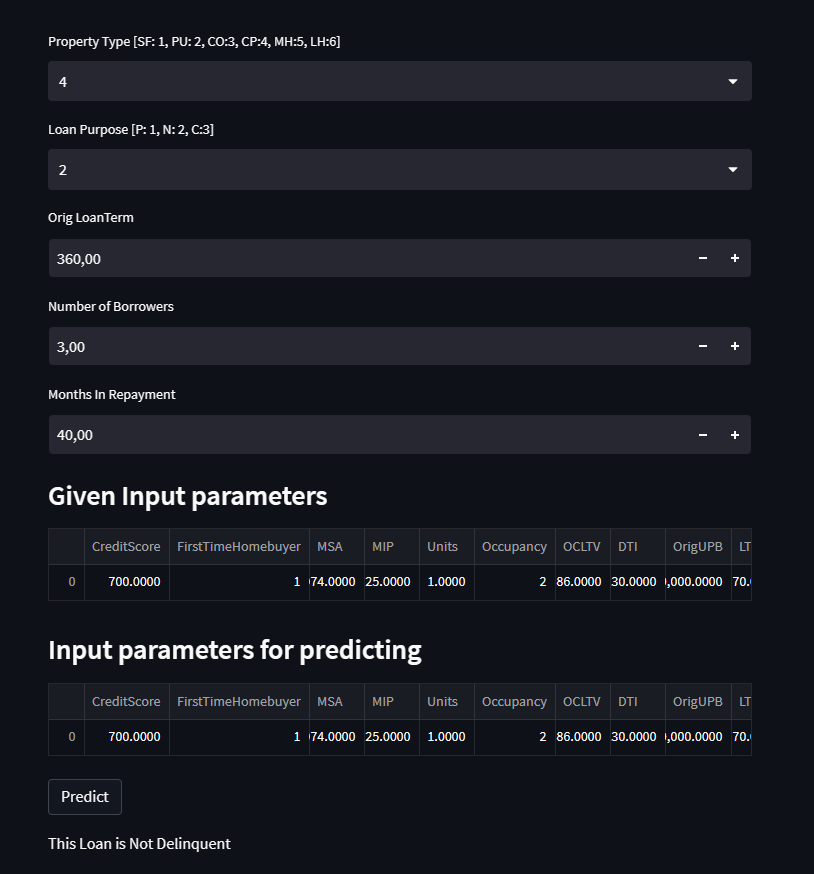Click the Predict button
814x874 pixels.
point(84,797)
